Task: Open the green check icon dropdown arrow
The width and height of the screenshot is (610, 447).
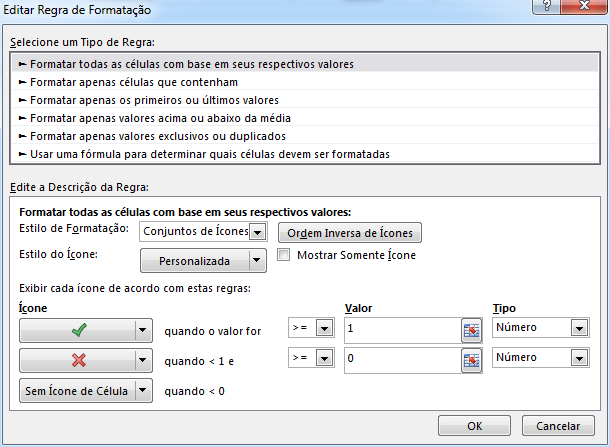Action: (x=143, y=329)
